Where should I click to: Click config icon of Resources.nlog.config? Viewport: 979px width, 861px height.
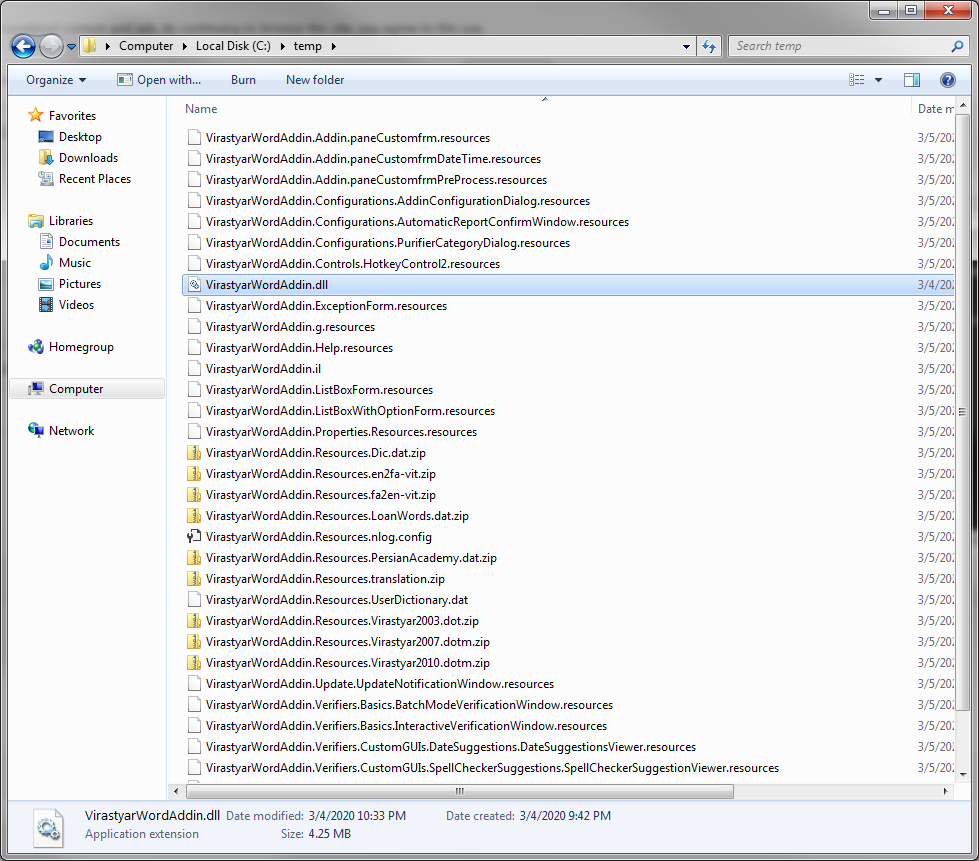click(194, 536)
